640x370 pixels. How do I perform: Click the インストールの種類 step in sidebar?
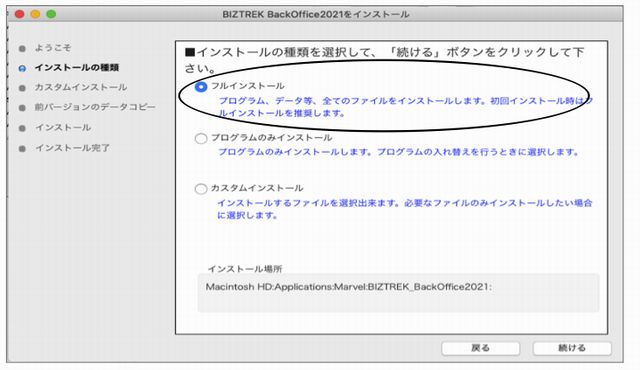point(77,68)
